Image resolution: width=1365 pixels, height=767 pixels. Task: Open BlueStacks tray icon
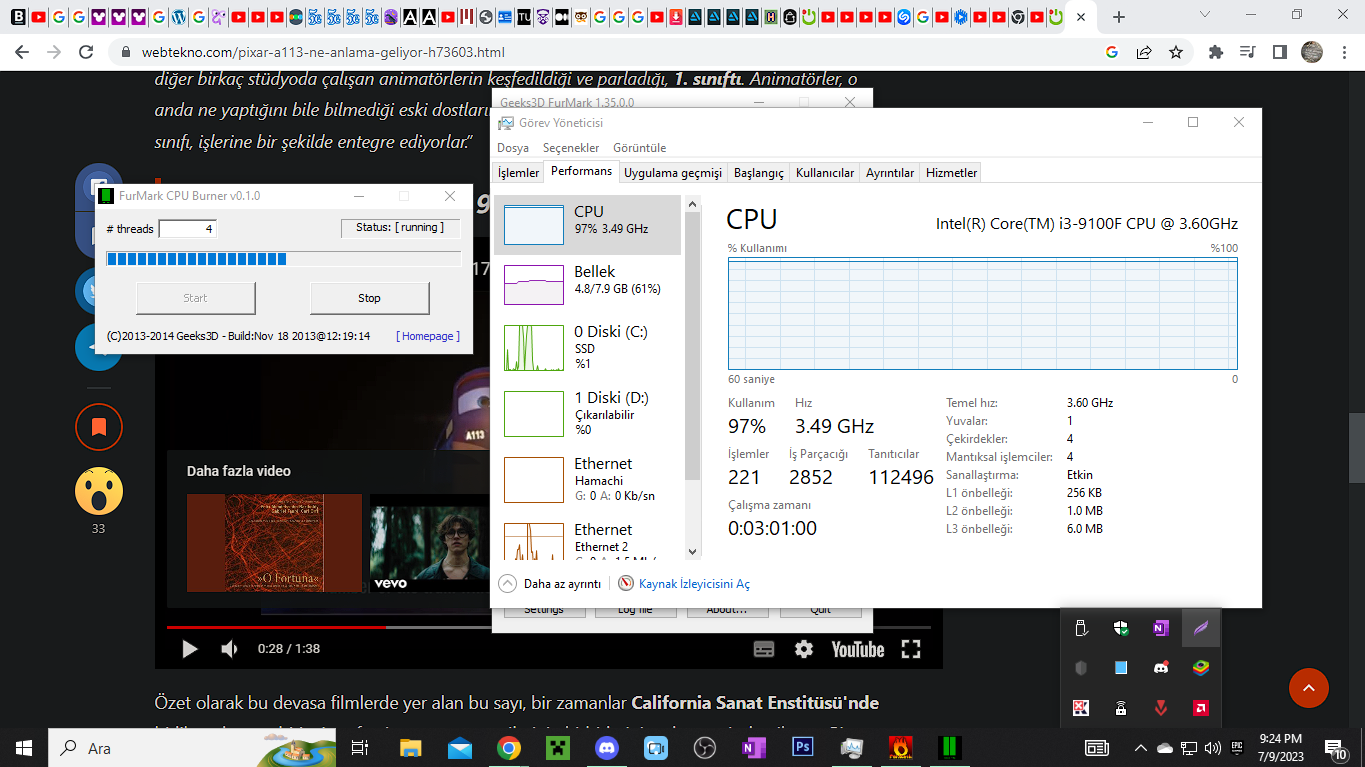1201,667
